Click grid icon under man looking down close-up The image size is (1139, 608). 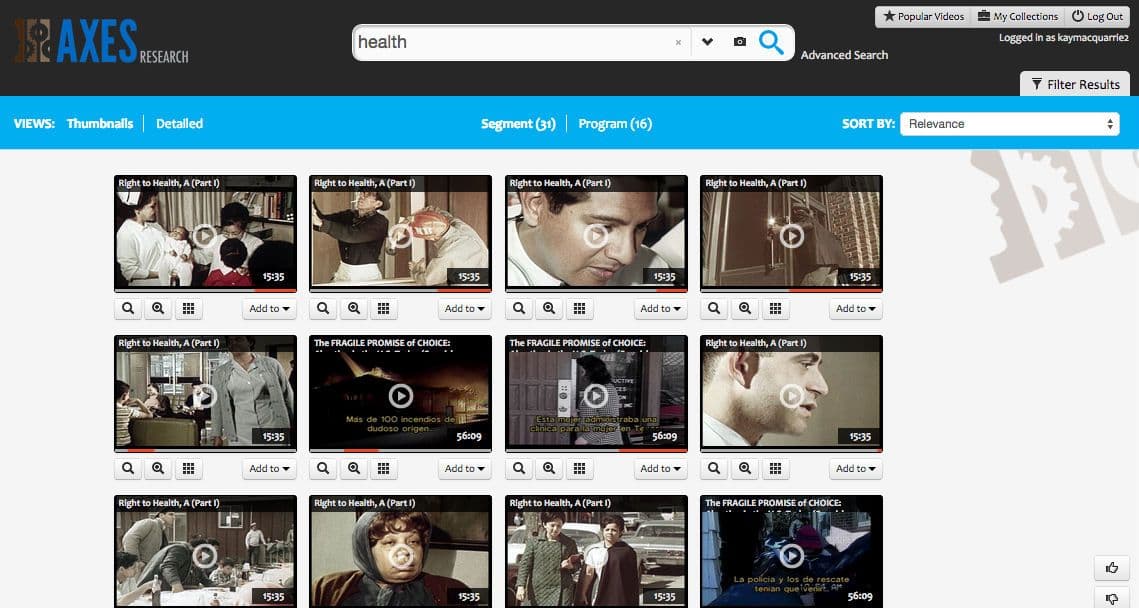coord(579,309)
